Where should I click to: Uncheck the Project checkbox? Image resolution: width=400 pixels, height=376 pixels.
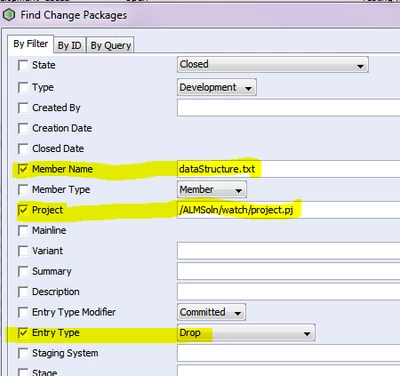(x=23, y=210)
